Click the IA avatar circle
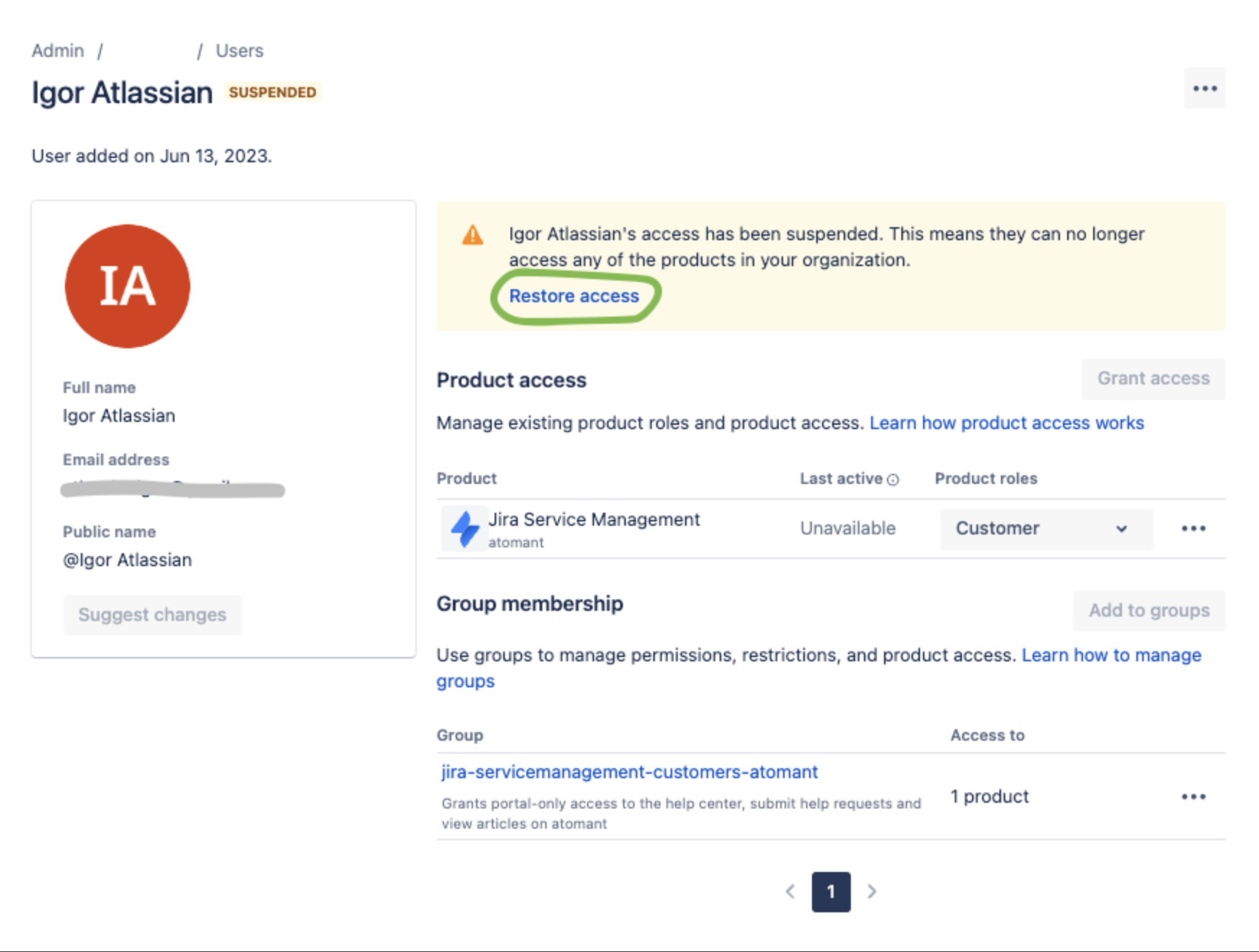1259x952 pixels. (x=128, y=286)
